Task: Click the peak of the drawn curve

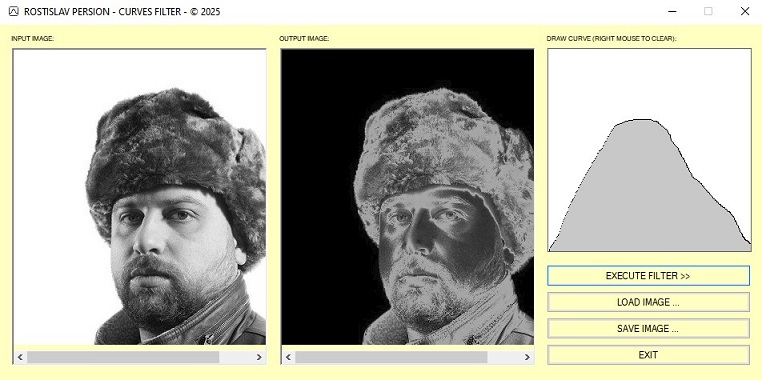Action: click(x=641, y=120)
